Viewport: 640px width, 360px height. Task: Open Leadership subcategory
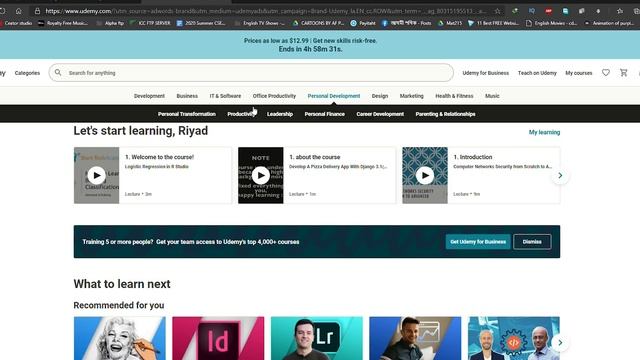coord(280,114)
